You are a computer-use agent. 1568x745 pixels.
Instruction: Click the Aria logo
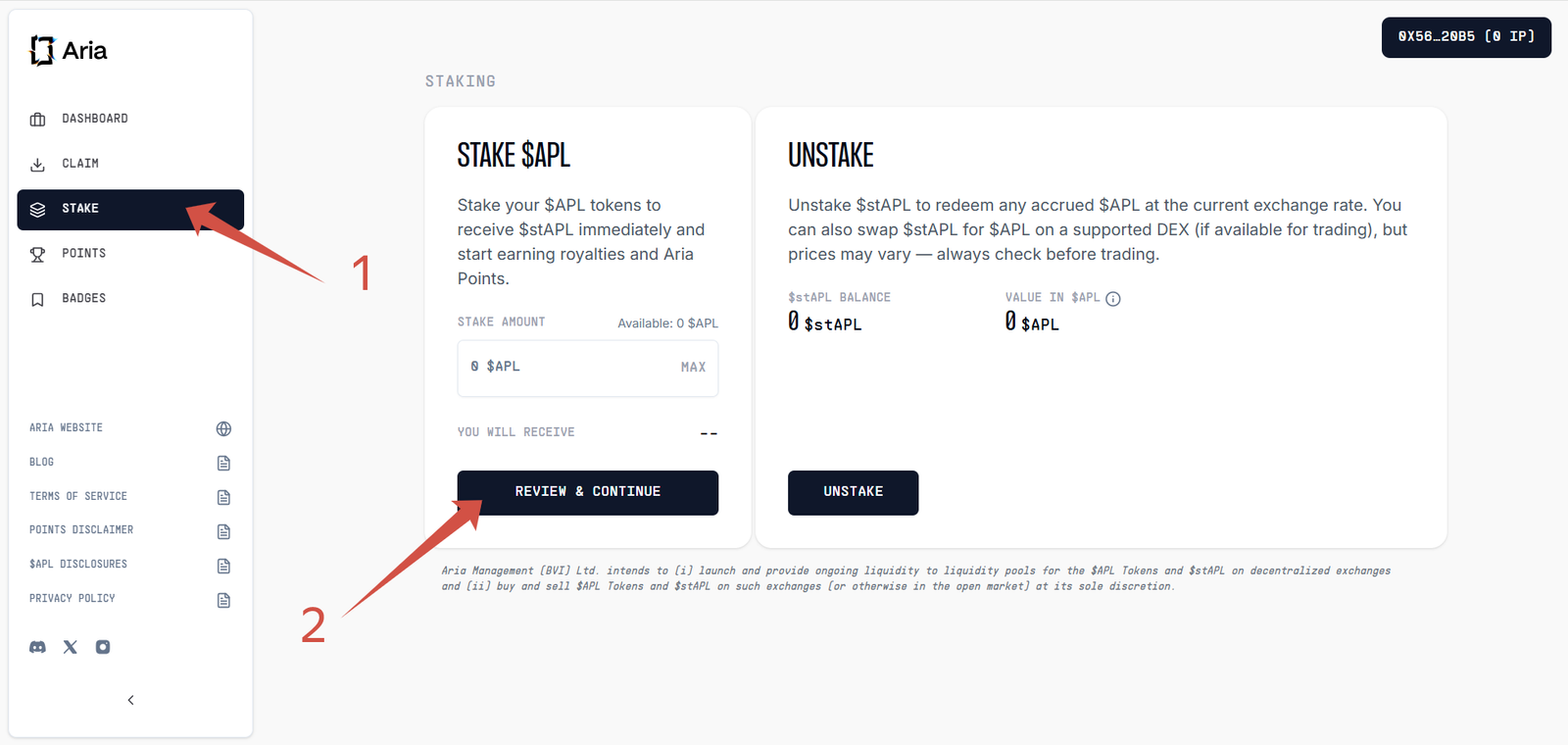pos(69,50)
